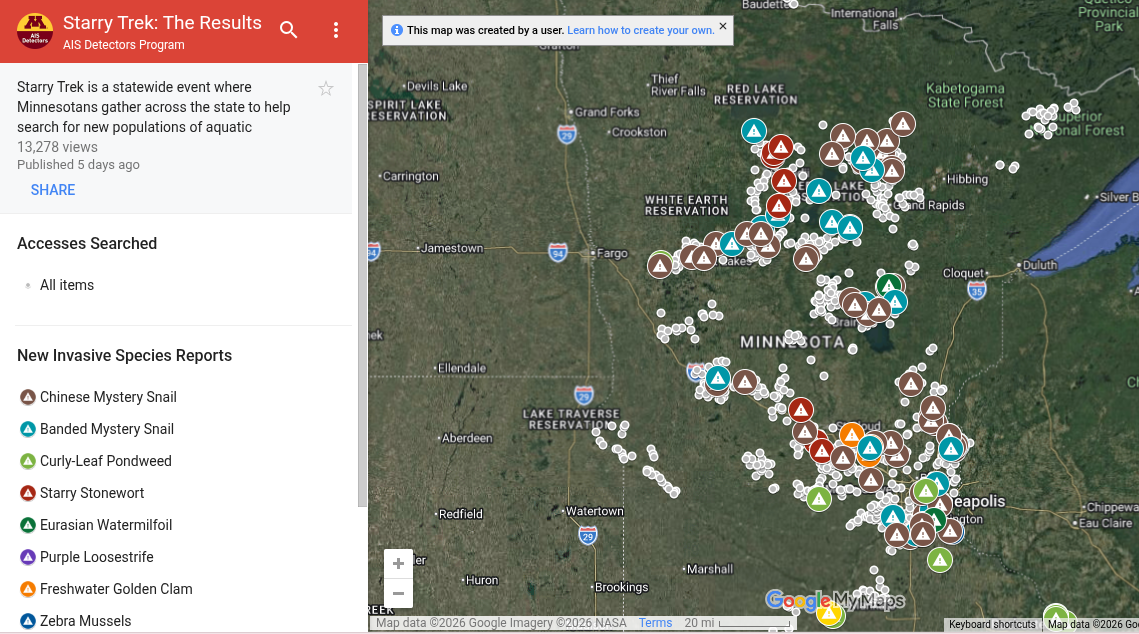Open Learn how to create your own link
This screenshot has width=1139, height=634.
(x=641, y=31)
